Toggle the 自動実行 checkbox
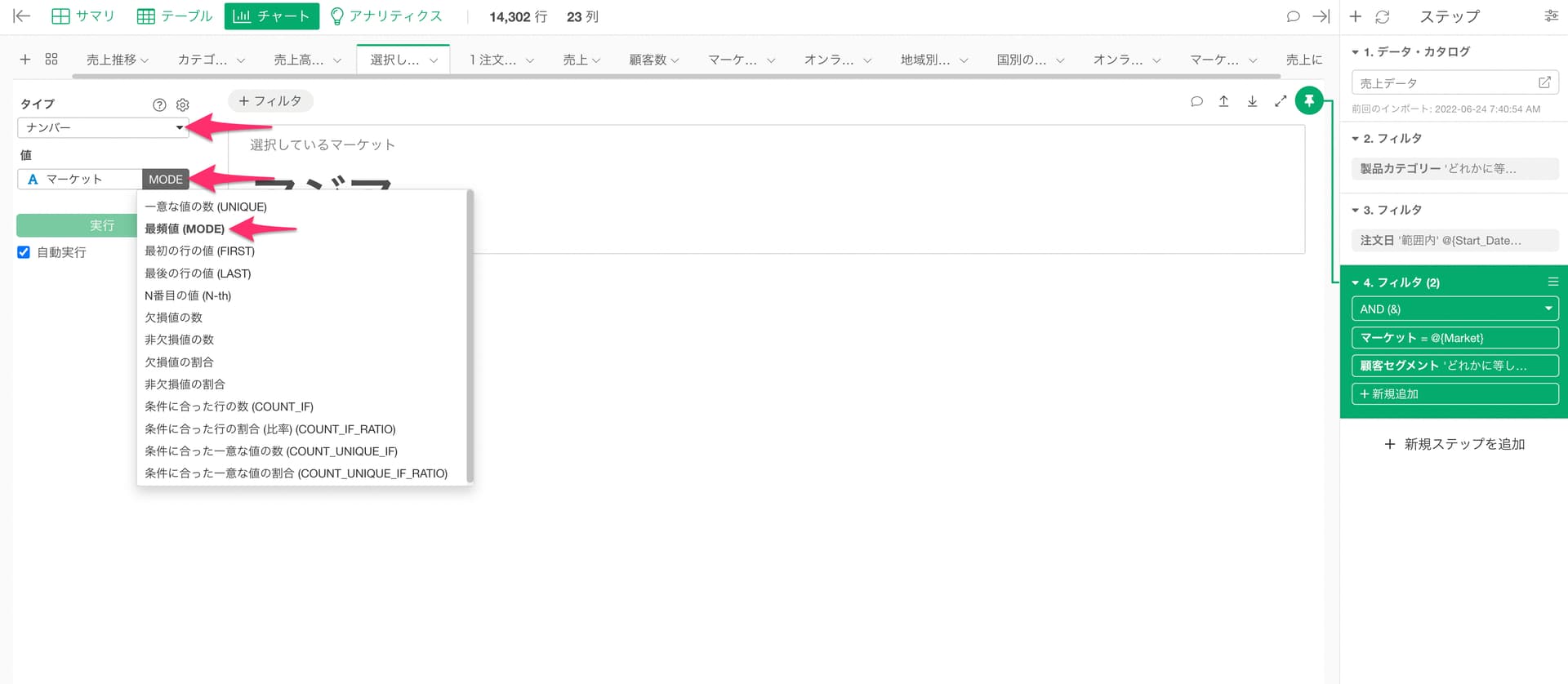Viewport: 1568px width, 684px height. coord(24,252)
